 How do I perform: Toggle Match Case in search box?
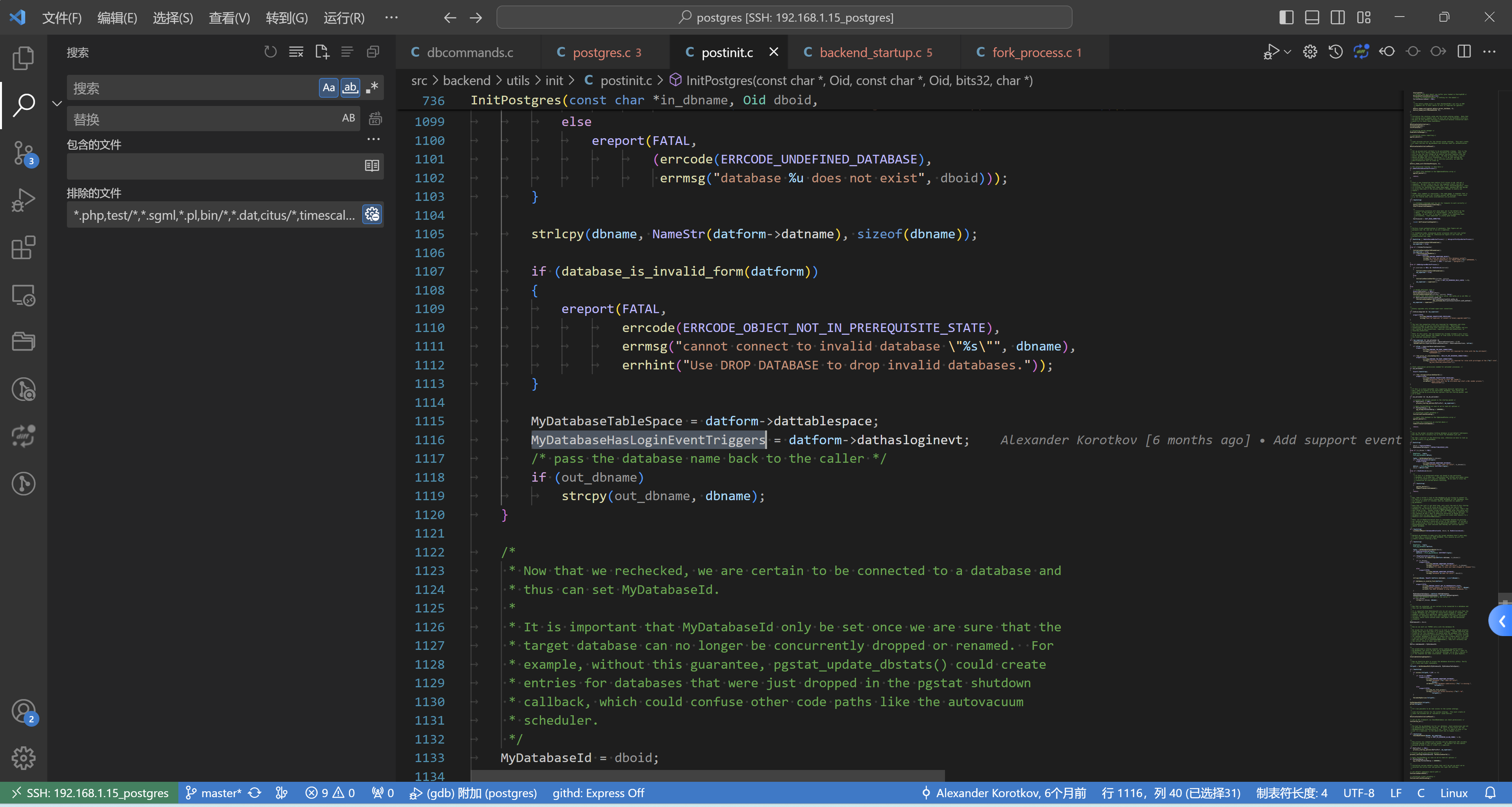(329, 88)
